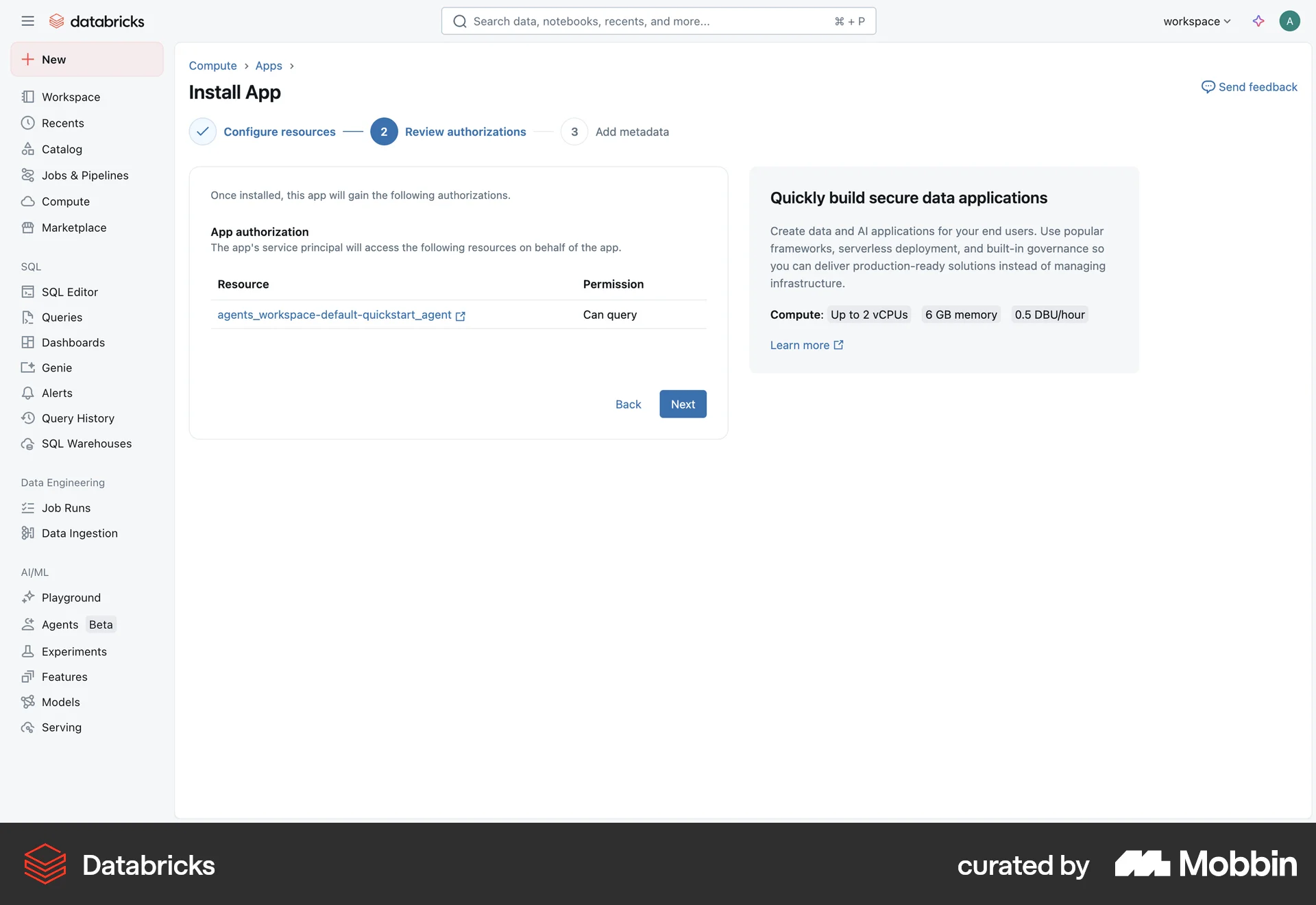Open the Agents Beta page

tap(59, 625)
